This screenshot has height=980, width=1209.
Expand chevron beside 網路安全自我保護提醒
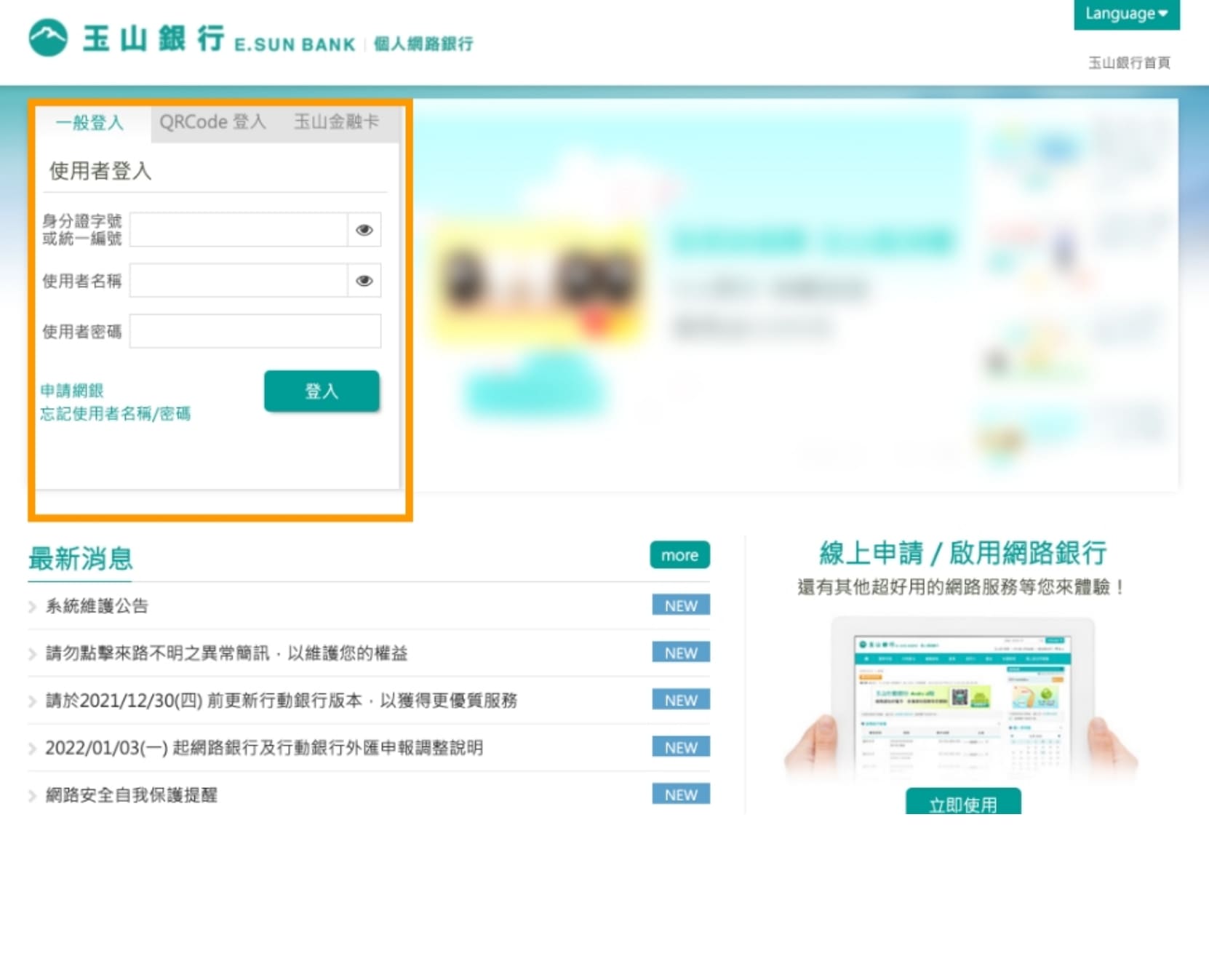click(x=32, y=796)
